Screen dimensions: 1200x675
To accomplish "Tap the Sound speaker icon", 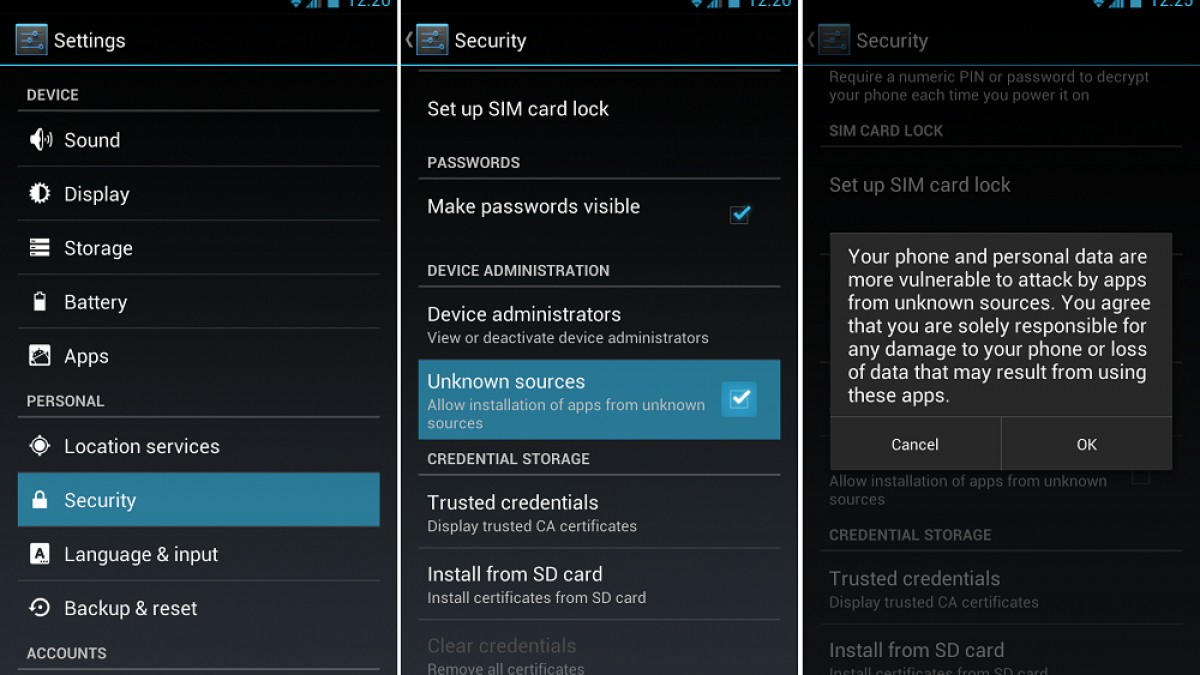I will pyautogui.click(x=41, y=139).
